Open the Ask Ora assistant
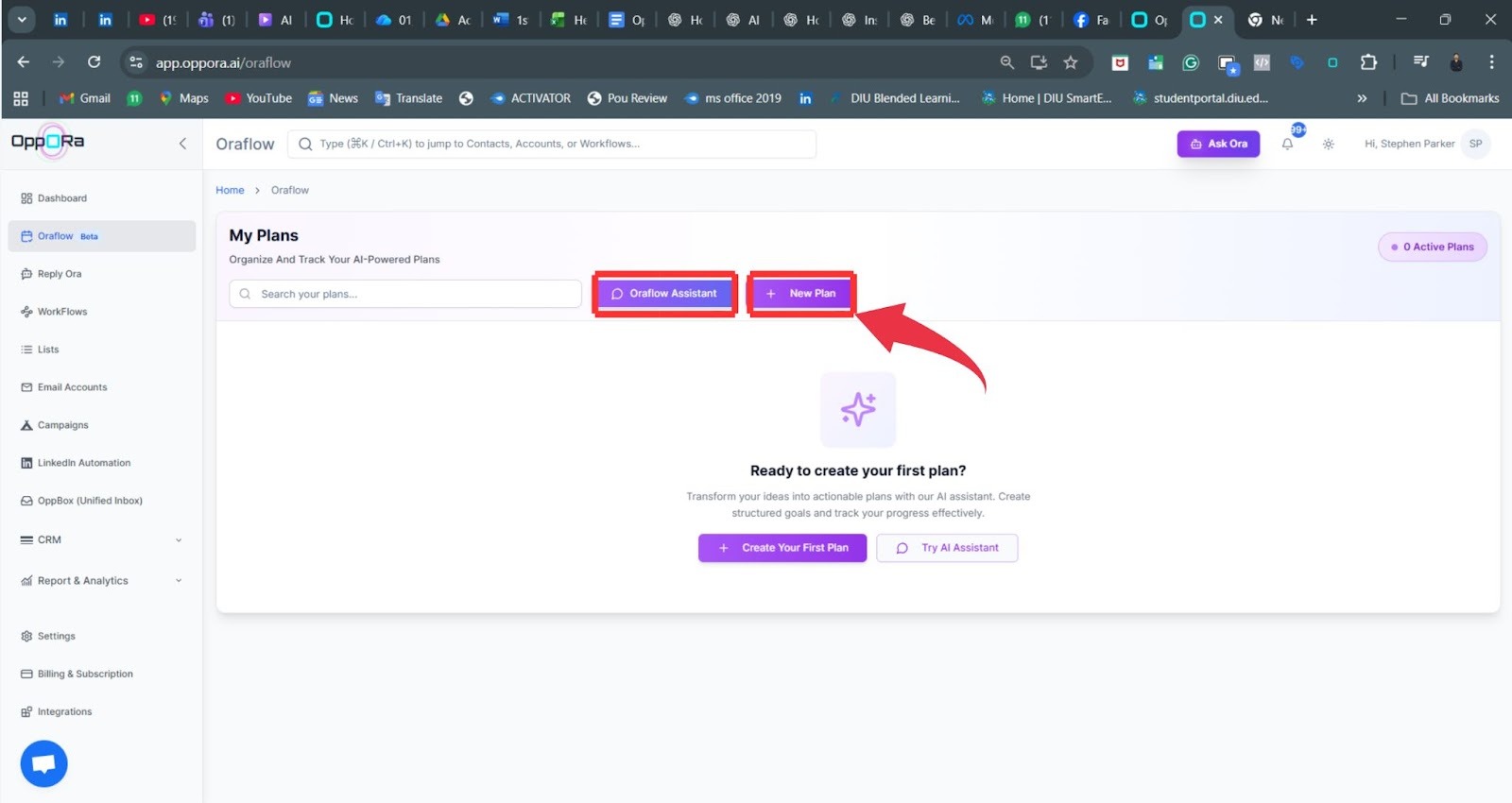The image size is (1512, 803). pos(1218,144)
